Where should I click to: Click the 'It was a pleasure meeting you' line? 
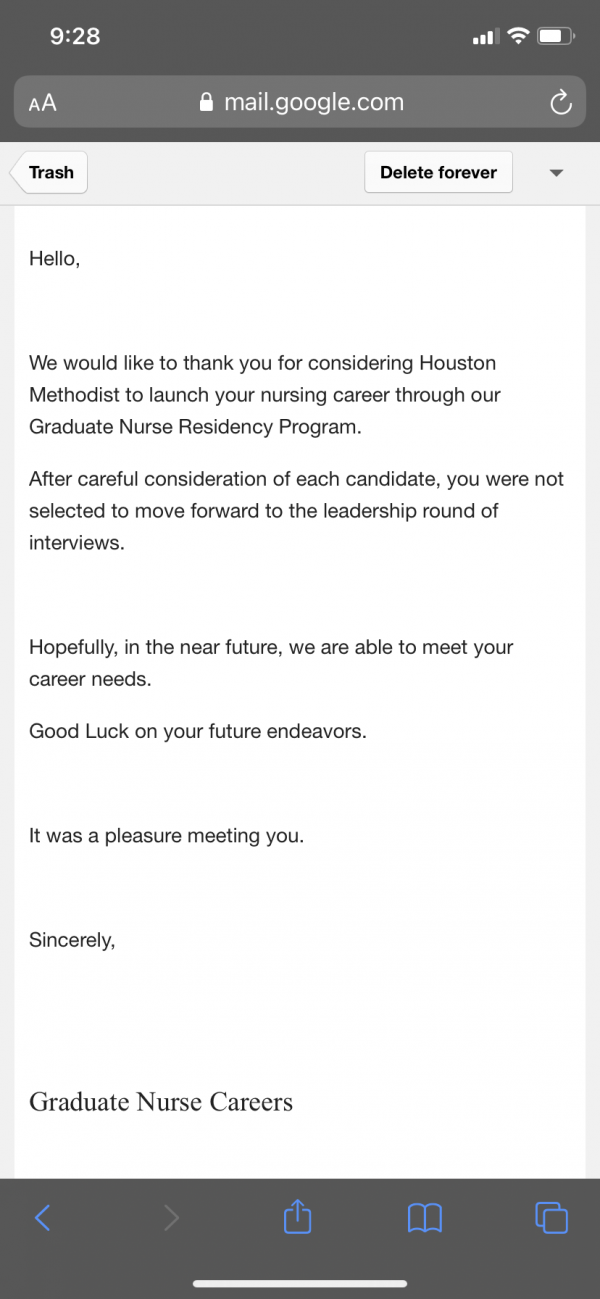pyautogui.click(x=166, y=836)
